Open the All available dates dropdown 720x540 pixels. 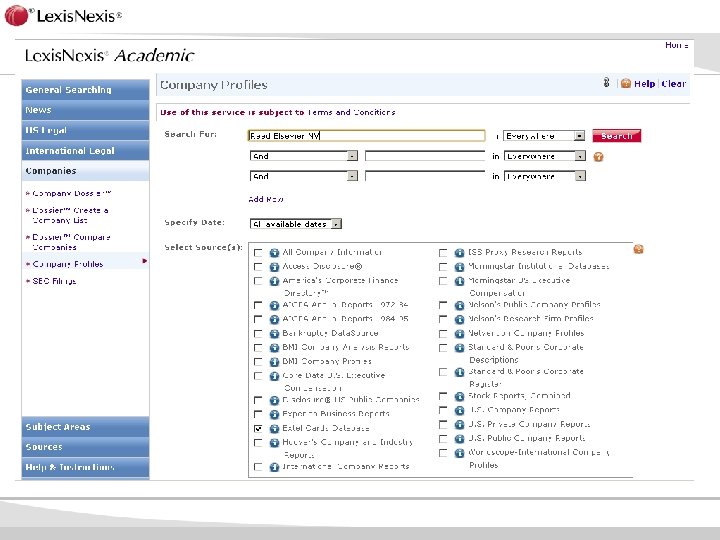(x=296, y=224)
